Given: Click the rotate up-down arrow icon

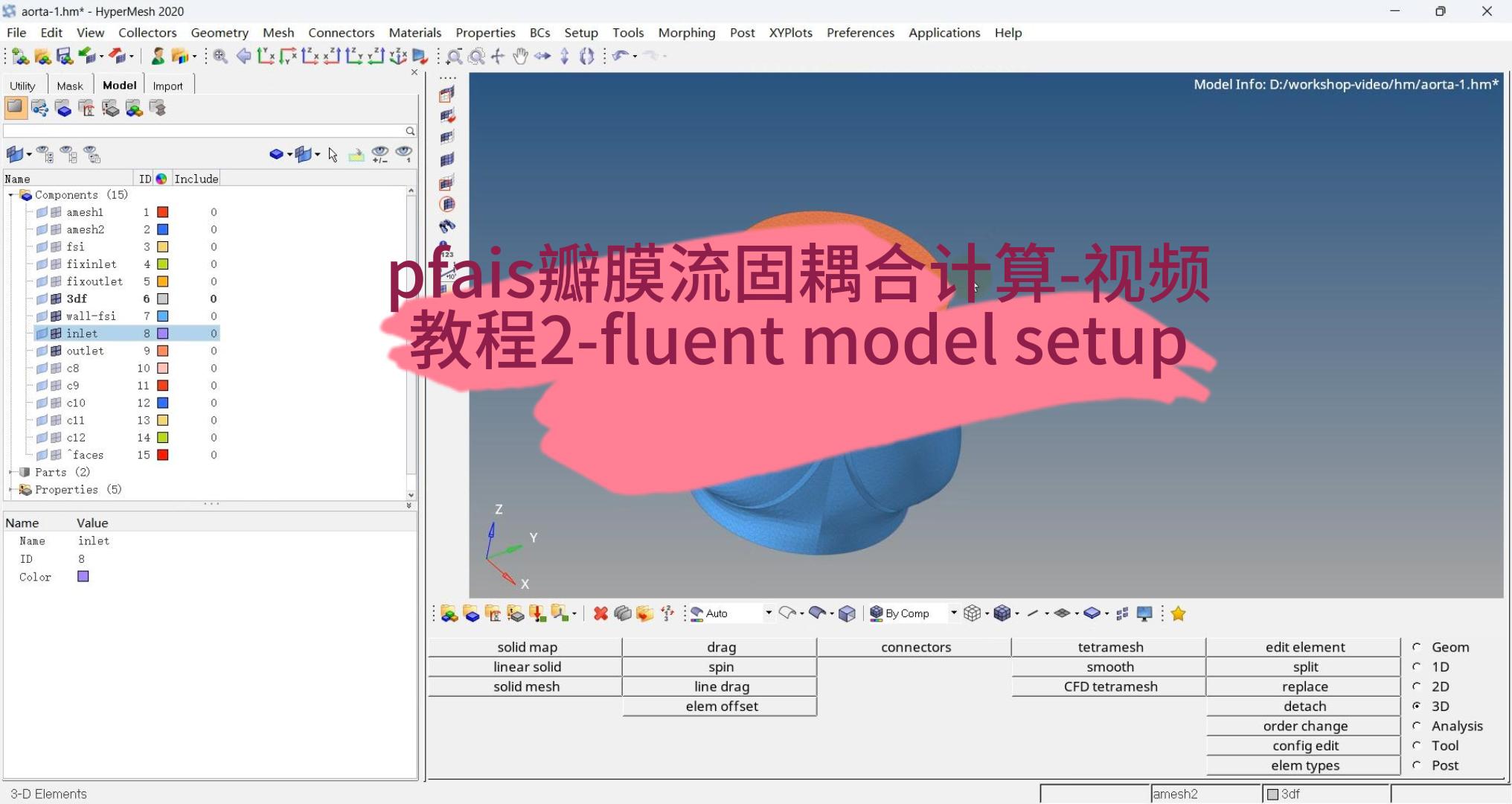Looking at the screenshot, I should coord(565,56).
